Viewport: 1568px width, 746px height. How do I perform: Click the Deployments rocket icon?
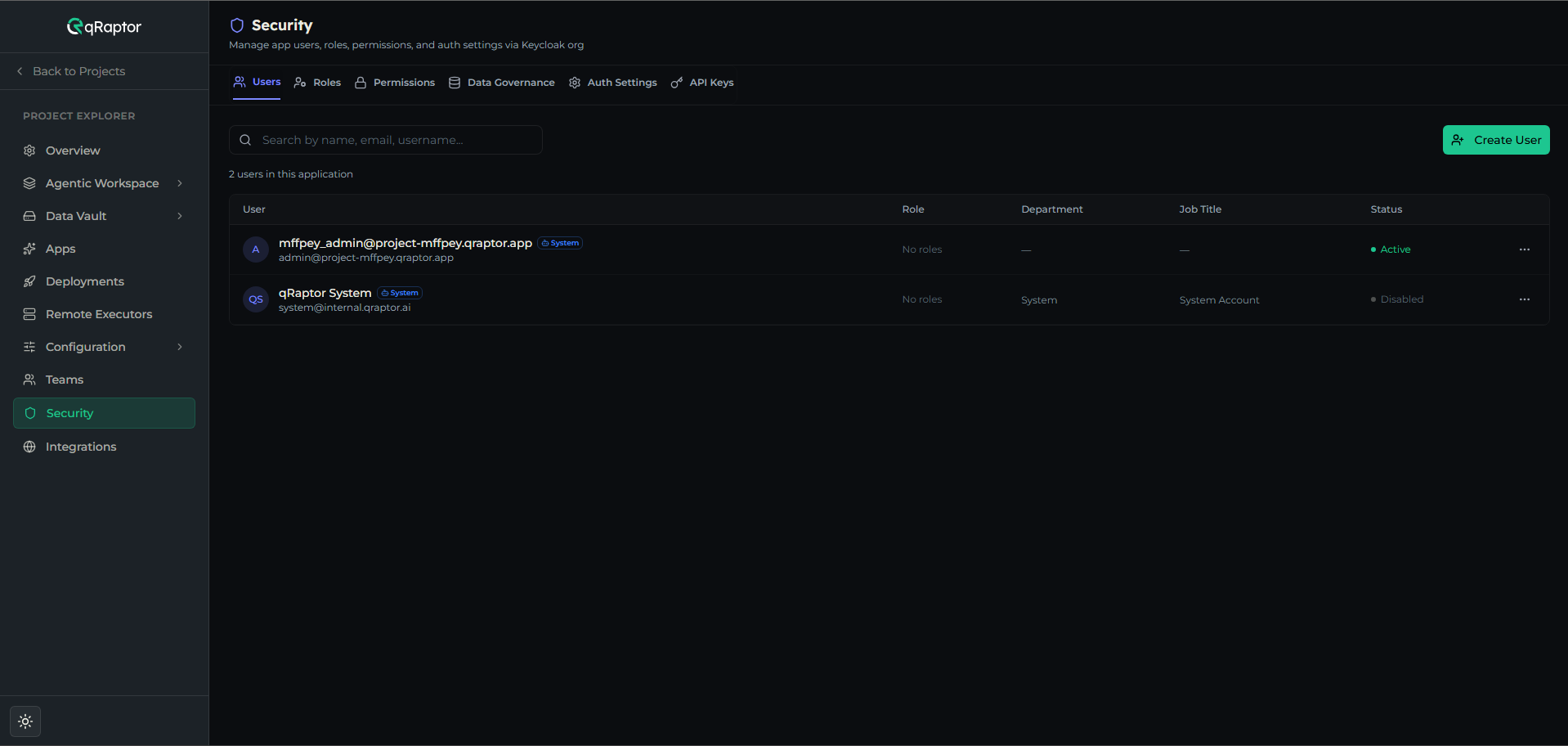[29, 281]
